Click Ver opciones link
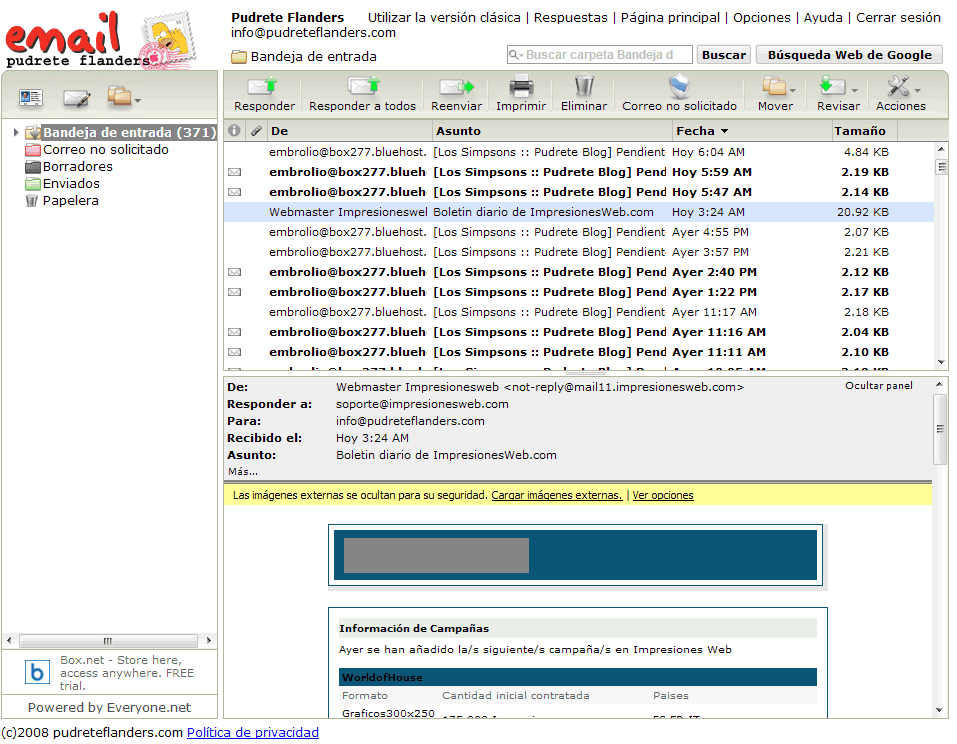This screenshot has height=744, width=957. (663, 496)
